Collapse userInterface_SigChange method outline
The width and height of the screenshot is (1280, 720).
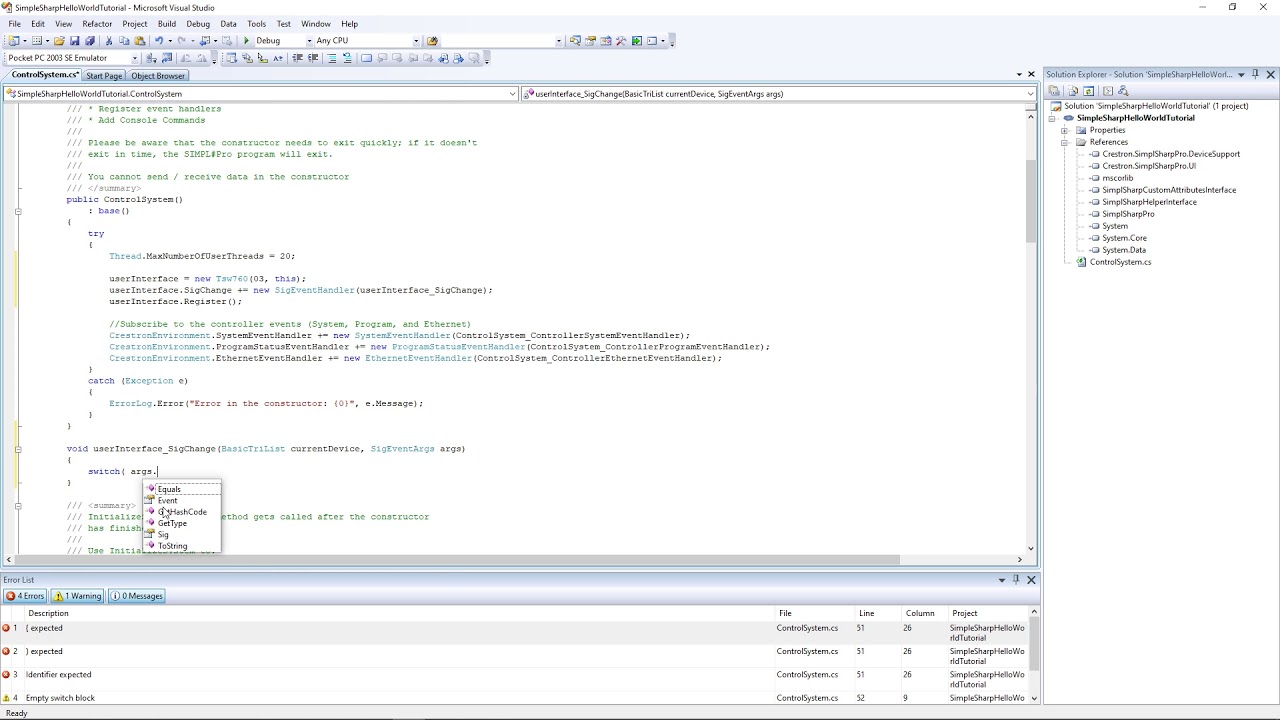pos(17,449)
